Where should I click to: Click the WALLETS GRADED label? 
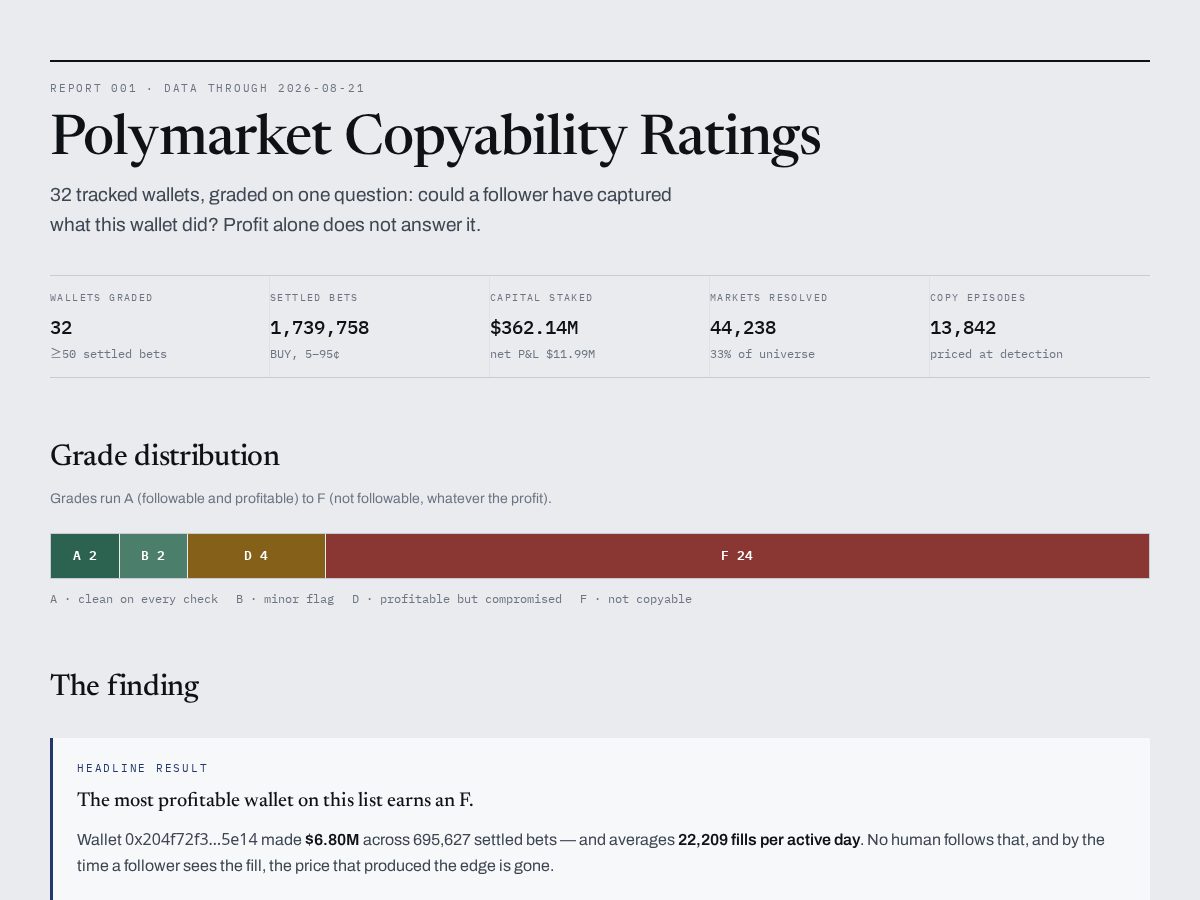[x=102, y=298]
